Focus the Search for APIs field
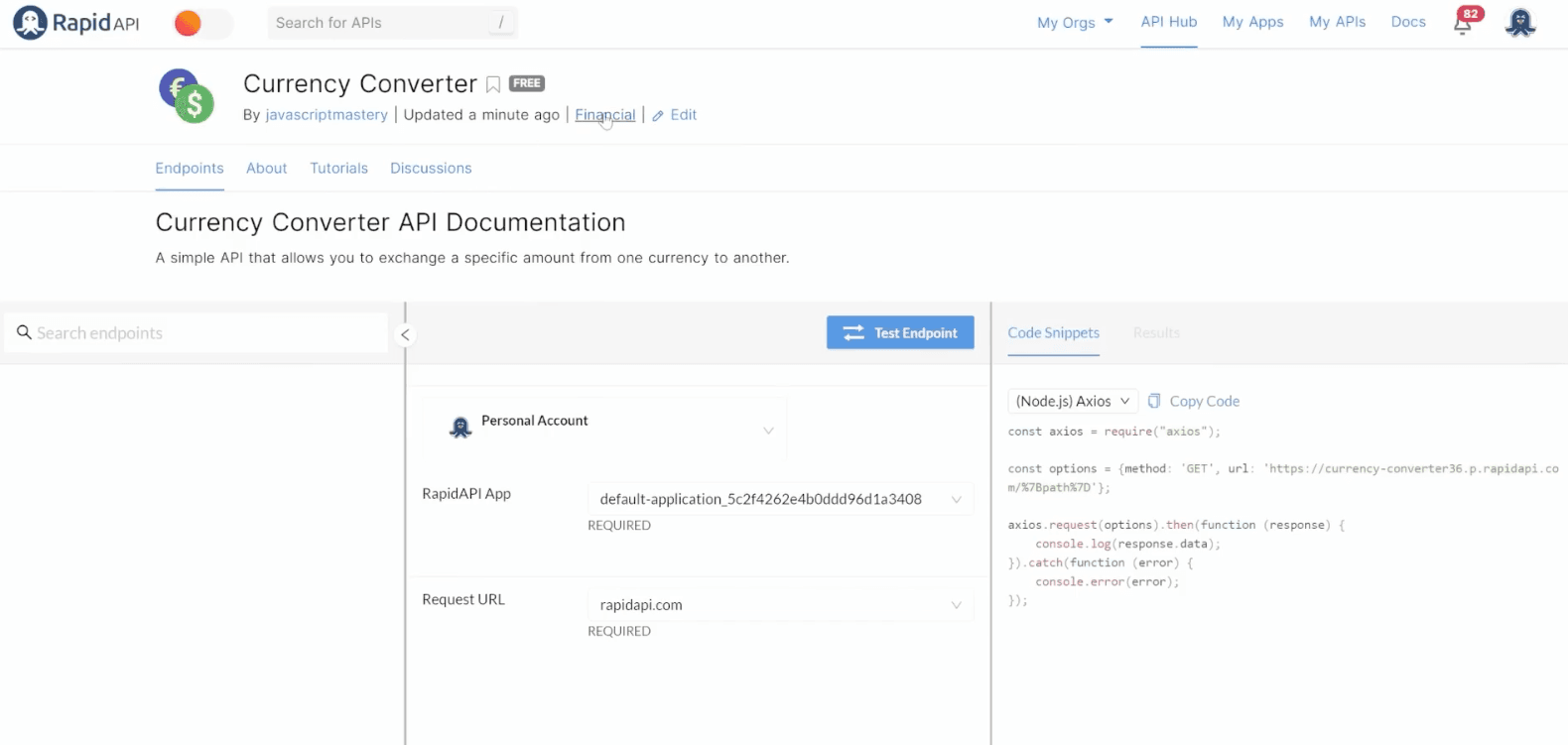This screenshot has height=745, width=1568. [392, 23]
